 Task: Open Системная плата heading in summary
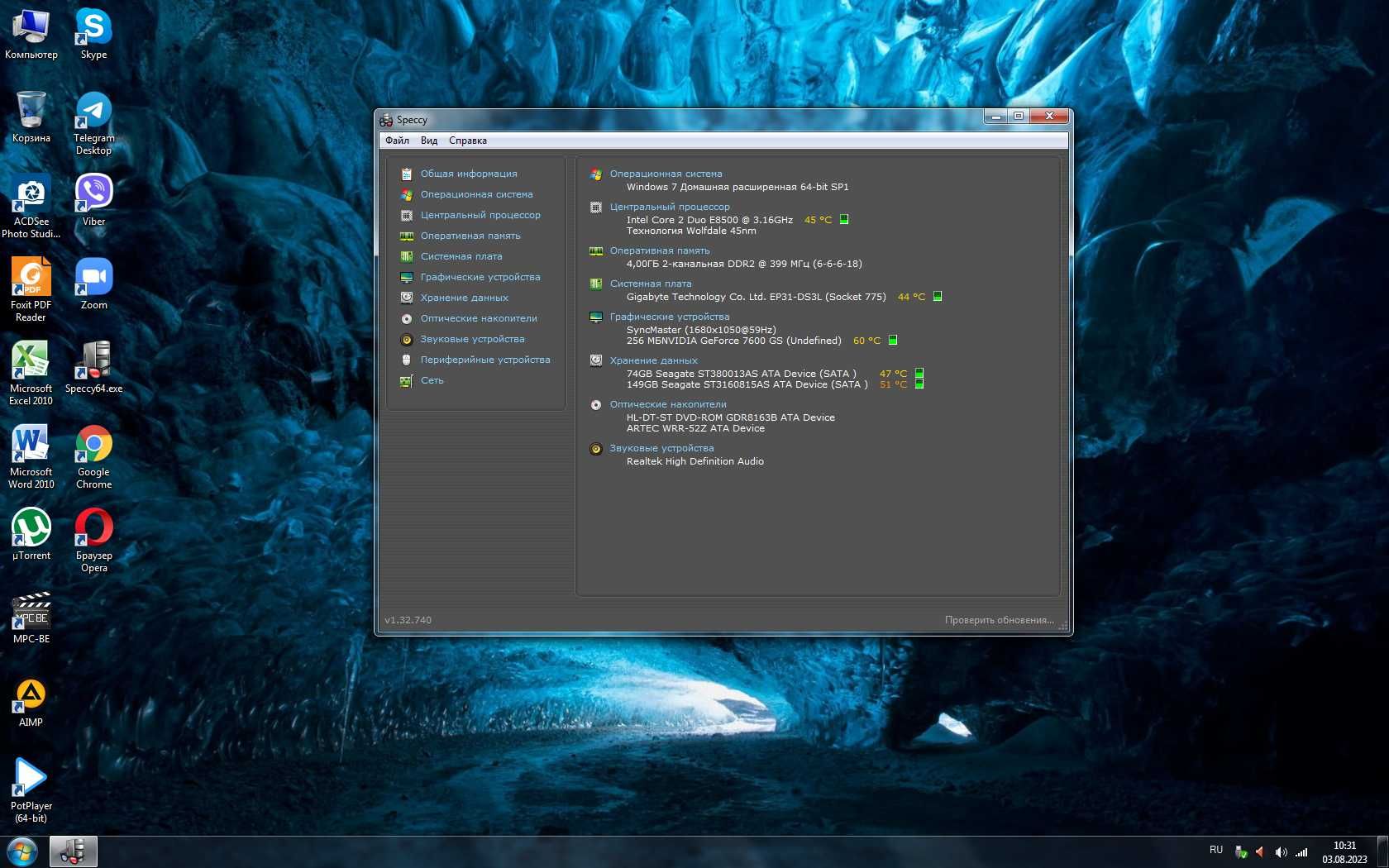click(x=651, y=284)
